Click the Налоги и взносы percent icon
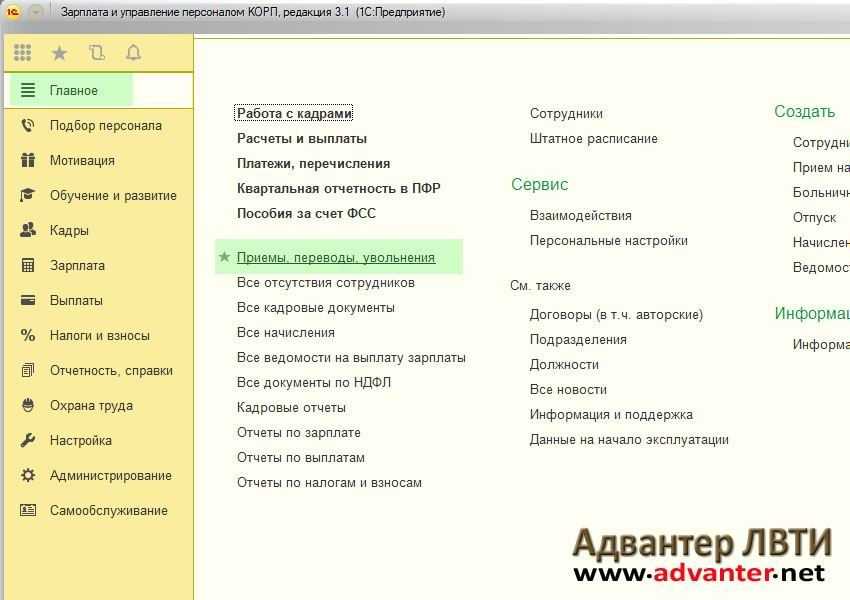This screenshot has height=600, width=850. point(28,336)
